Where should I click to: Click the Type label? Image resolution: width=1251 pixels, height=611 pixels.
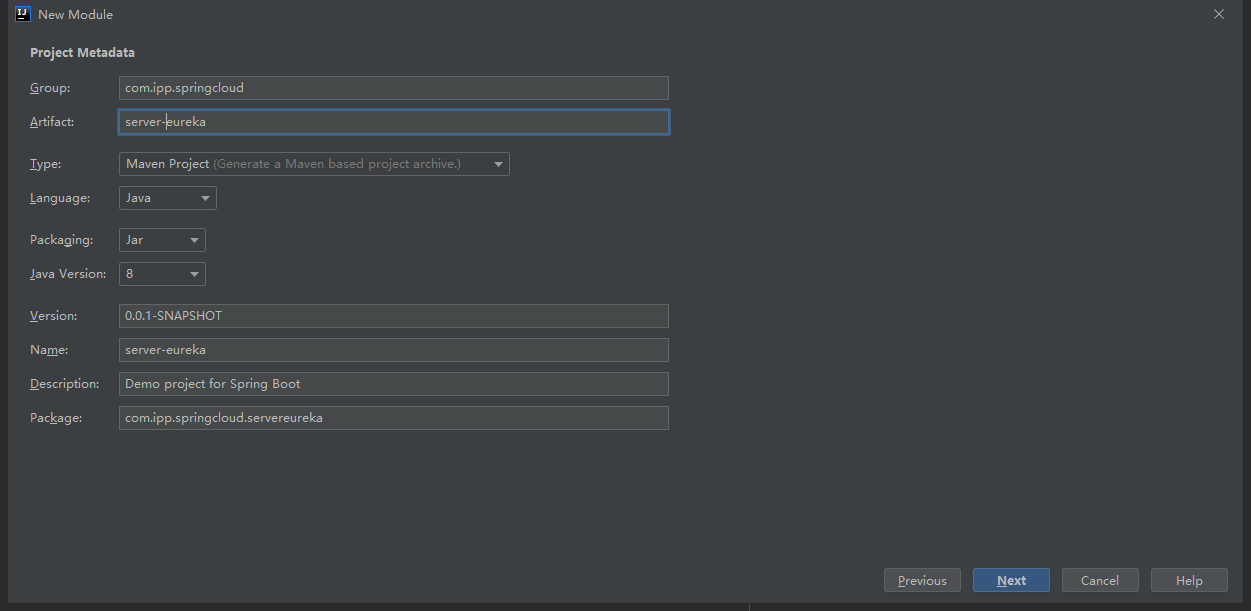45,164
